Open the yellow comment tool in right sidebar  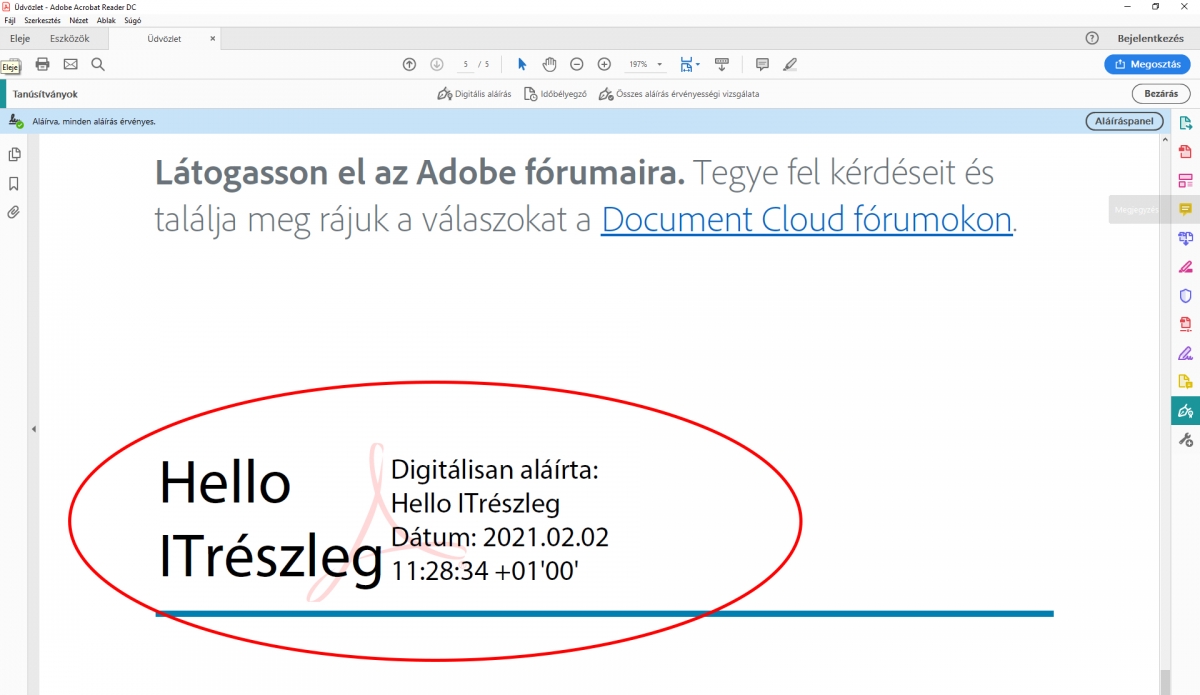click(1185, 210)
